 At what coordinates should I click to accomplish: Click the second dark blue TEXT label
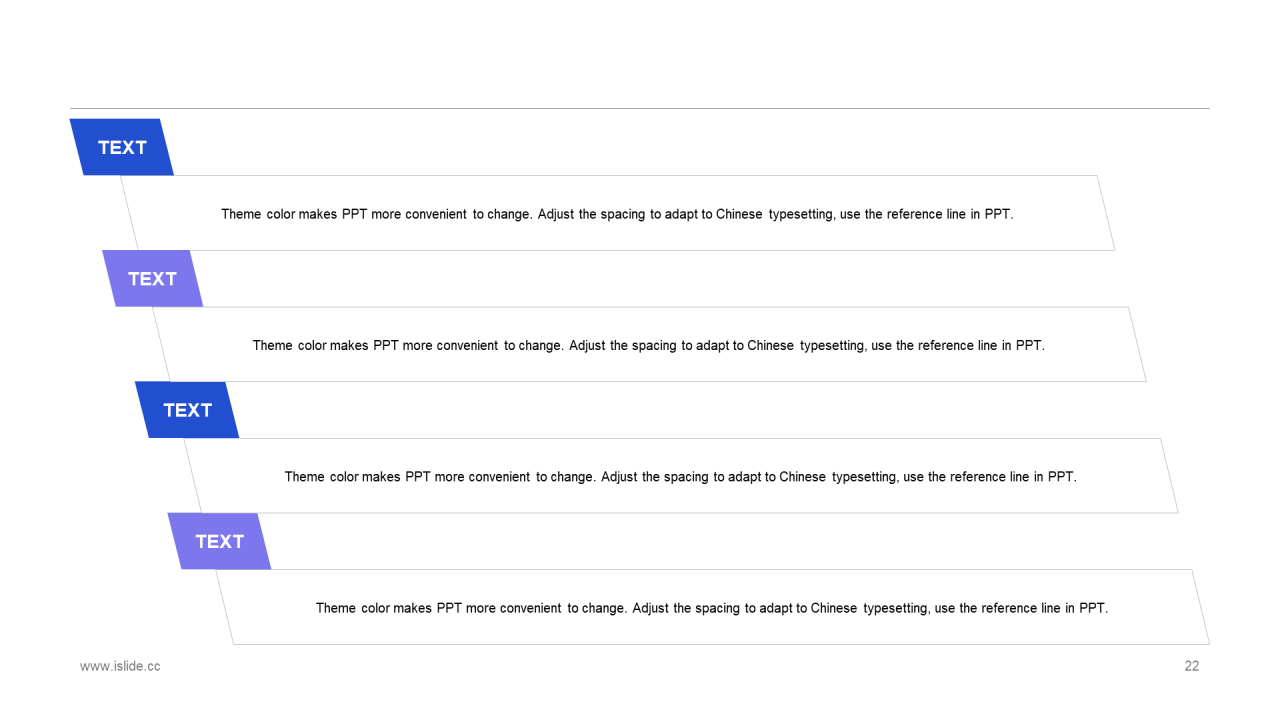187,410
